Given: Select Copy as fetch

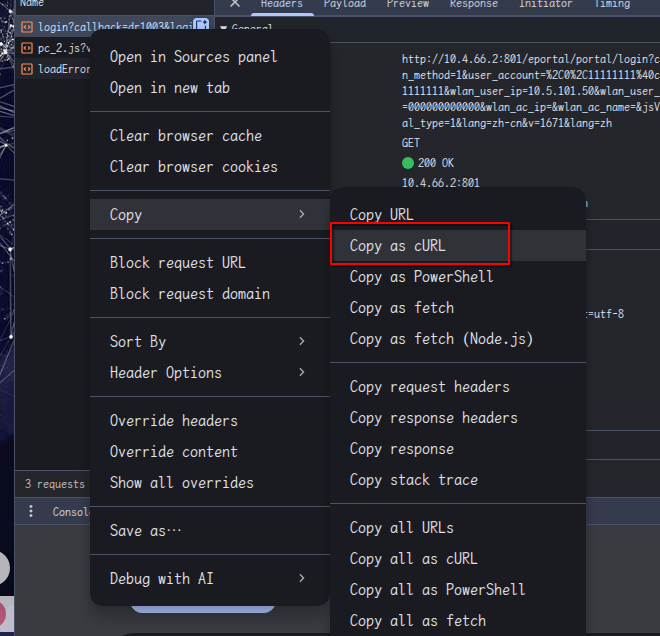Looking at the screenshot, I should coord(458,308).
